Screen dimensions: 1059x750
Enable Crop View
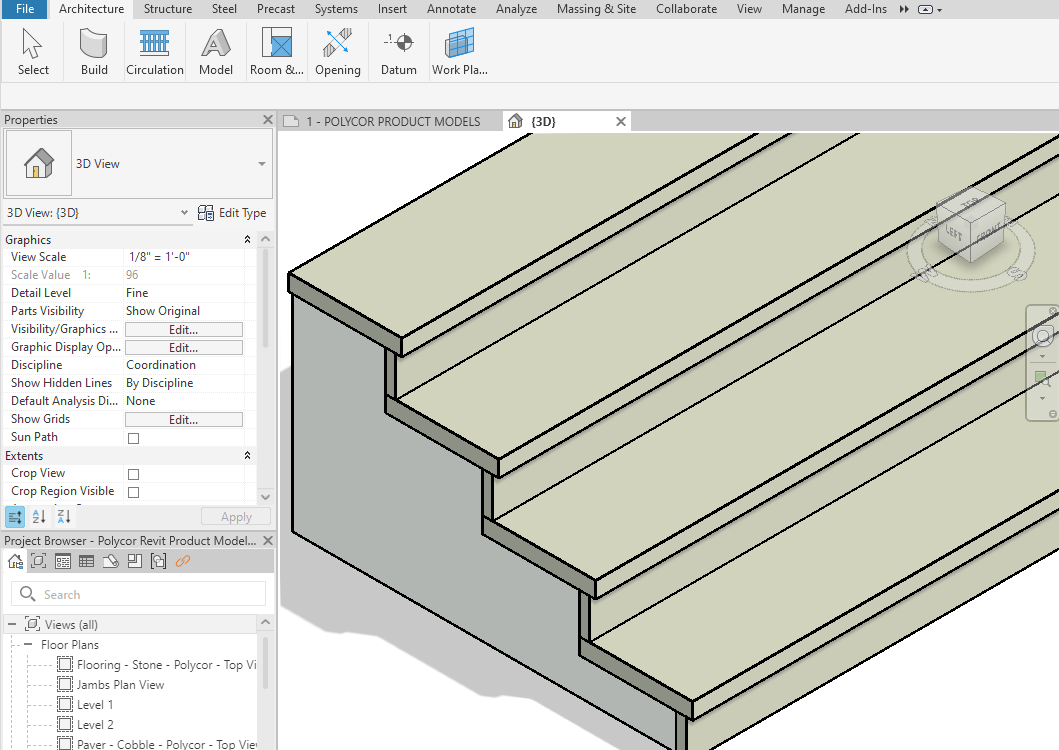131,473
